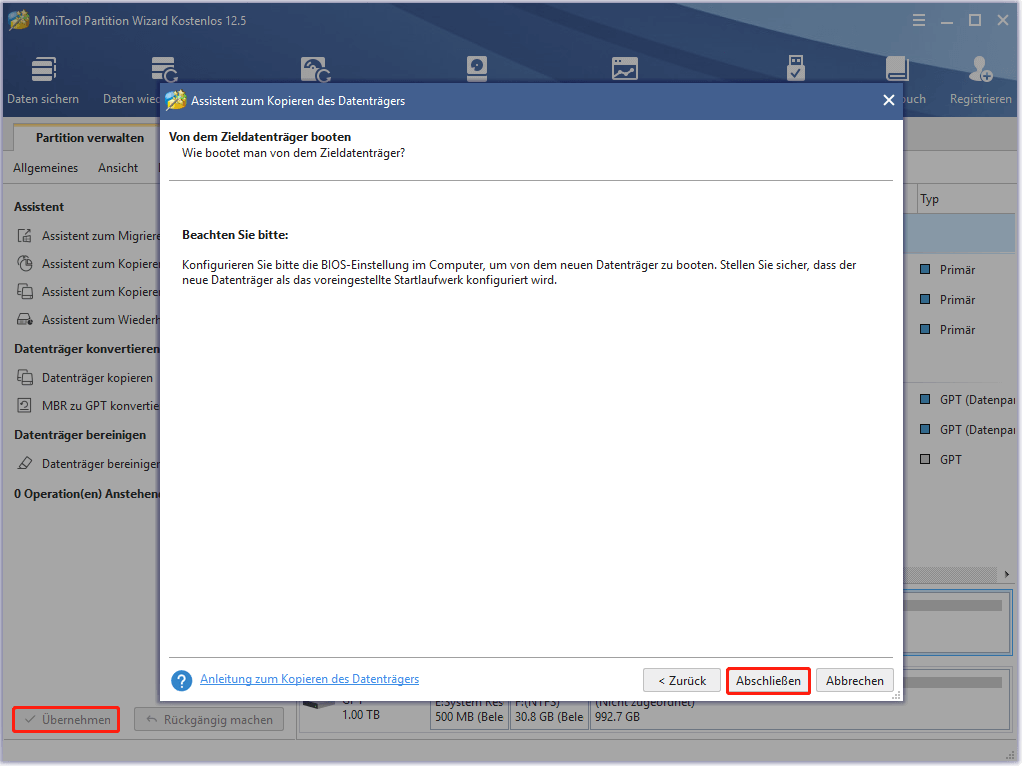Open the Anleitung zum Kopieren link

click(310, 679)
